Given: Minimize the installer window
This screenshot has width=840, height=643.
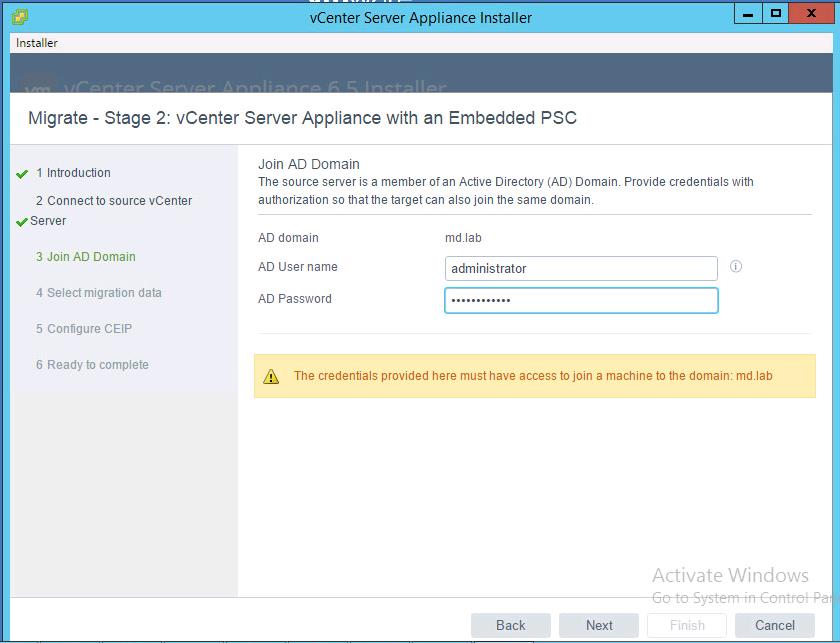Looking at the screenshot, I should click(x=748, y=14).
